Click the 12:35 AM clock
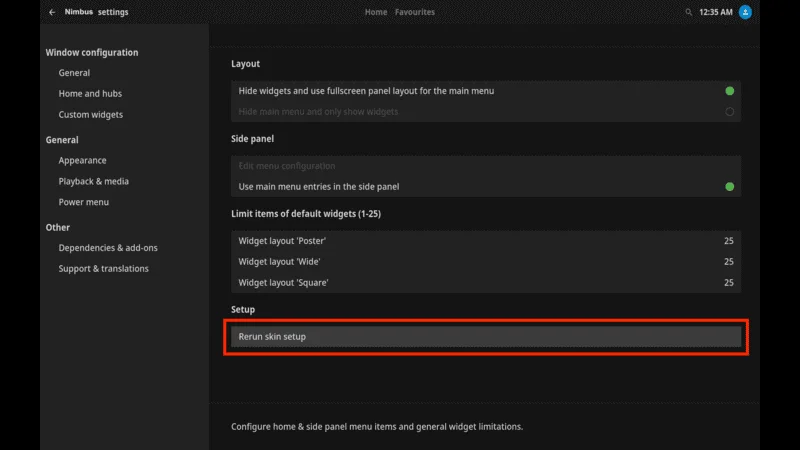 [715, 12]
